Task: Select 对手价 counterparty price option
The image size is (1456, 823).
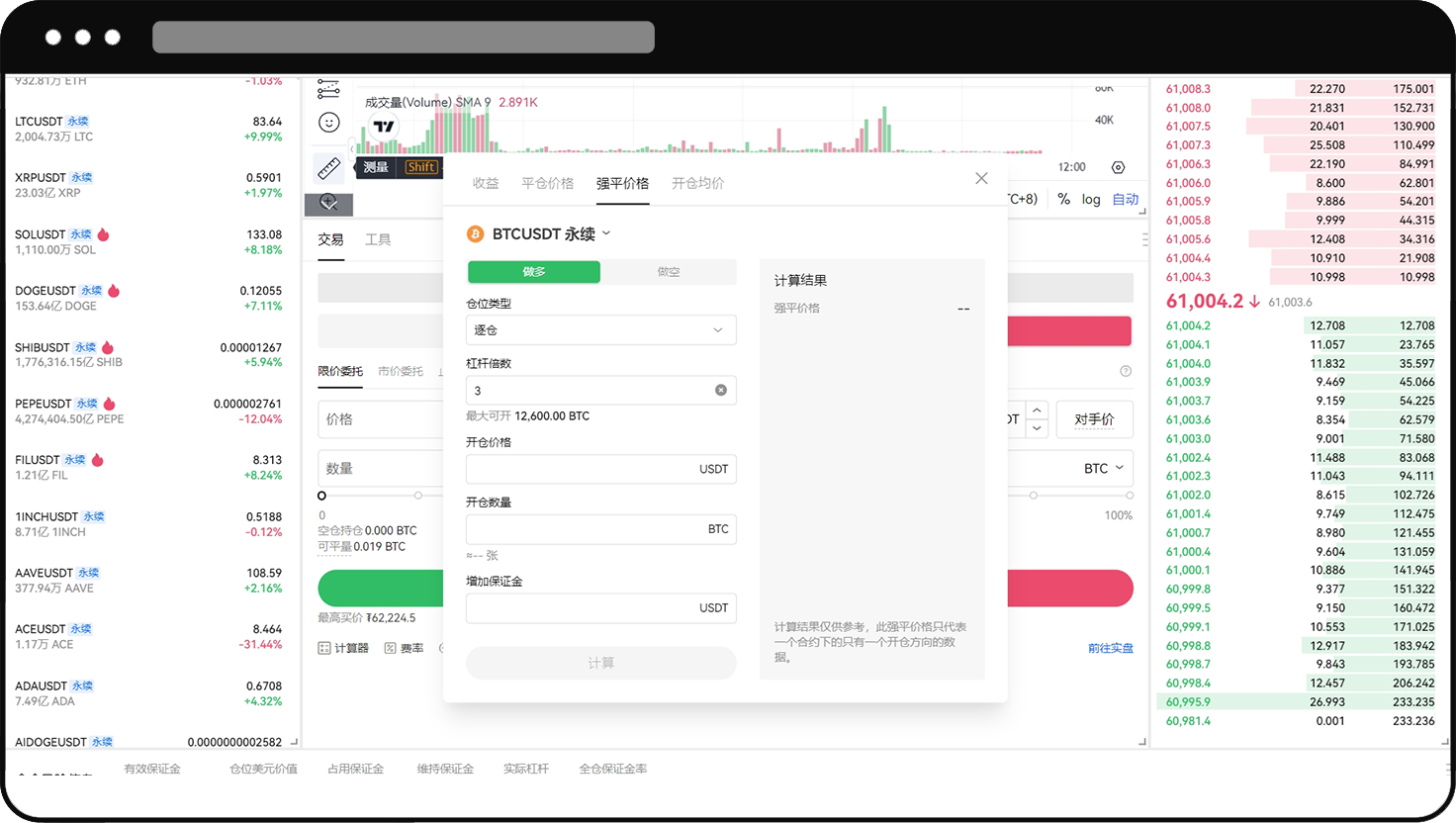Action: point(1094,419)
